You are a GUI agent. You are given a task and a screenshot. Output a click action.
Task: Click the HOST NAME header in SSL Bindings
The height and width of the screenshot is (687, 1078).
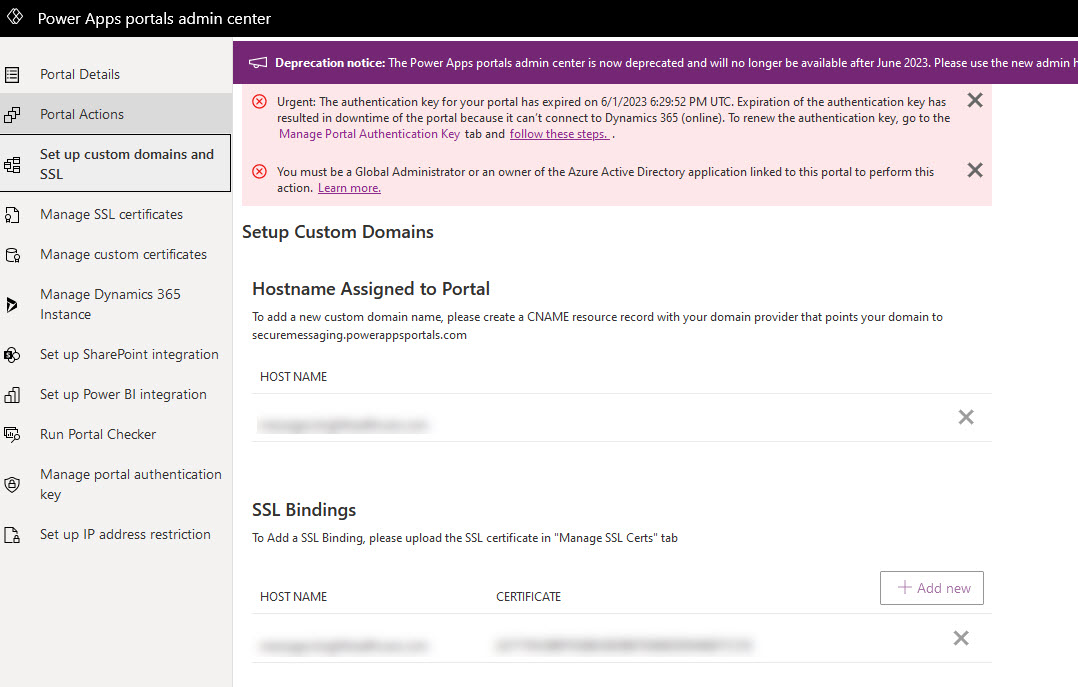294,597
